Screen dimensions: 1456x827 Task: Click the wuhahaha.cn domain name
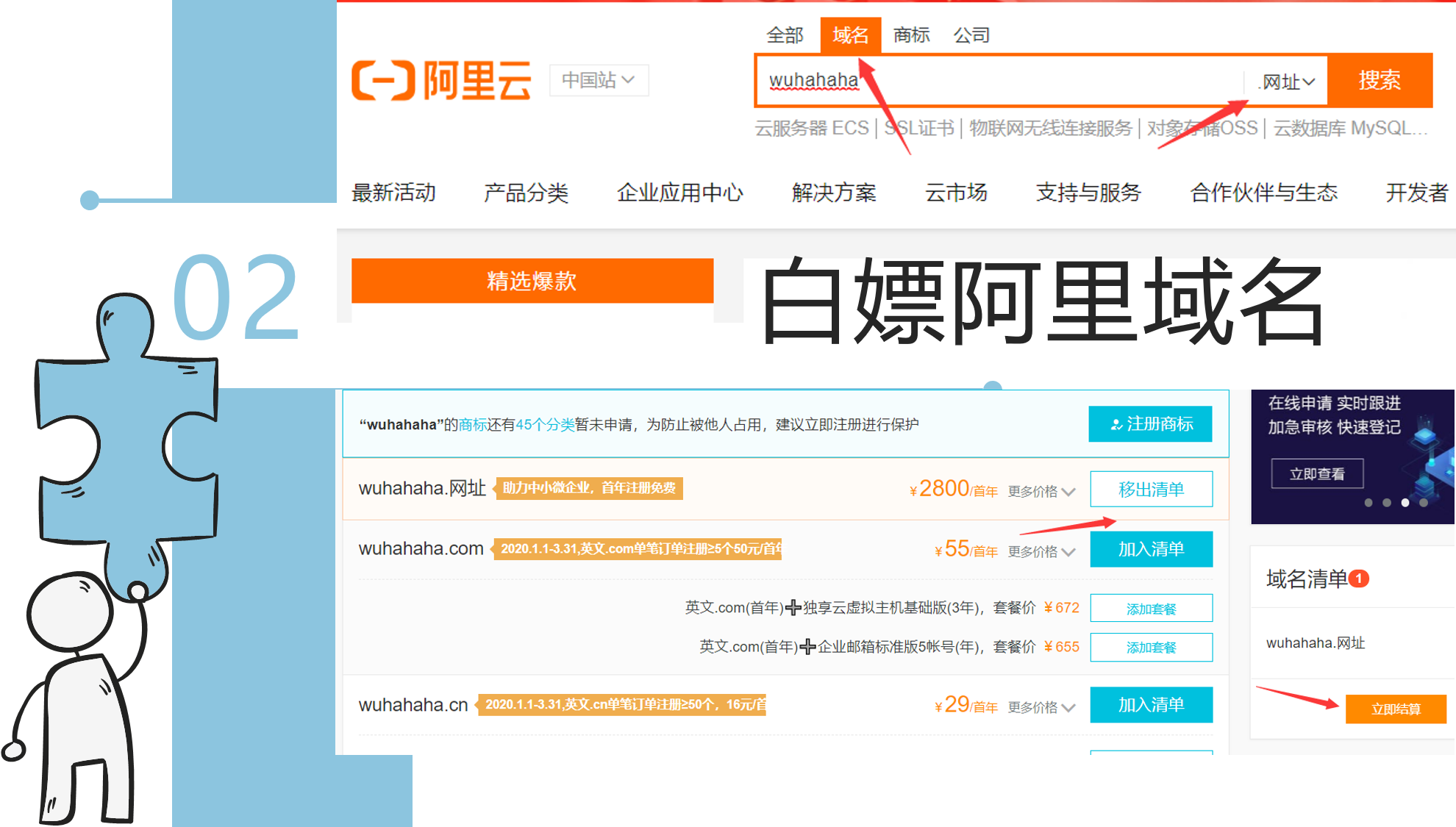(413, 705)
